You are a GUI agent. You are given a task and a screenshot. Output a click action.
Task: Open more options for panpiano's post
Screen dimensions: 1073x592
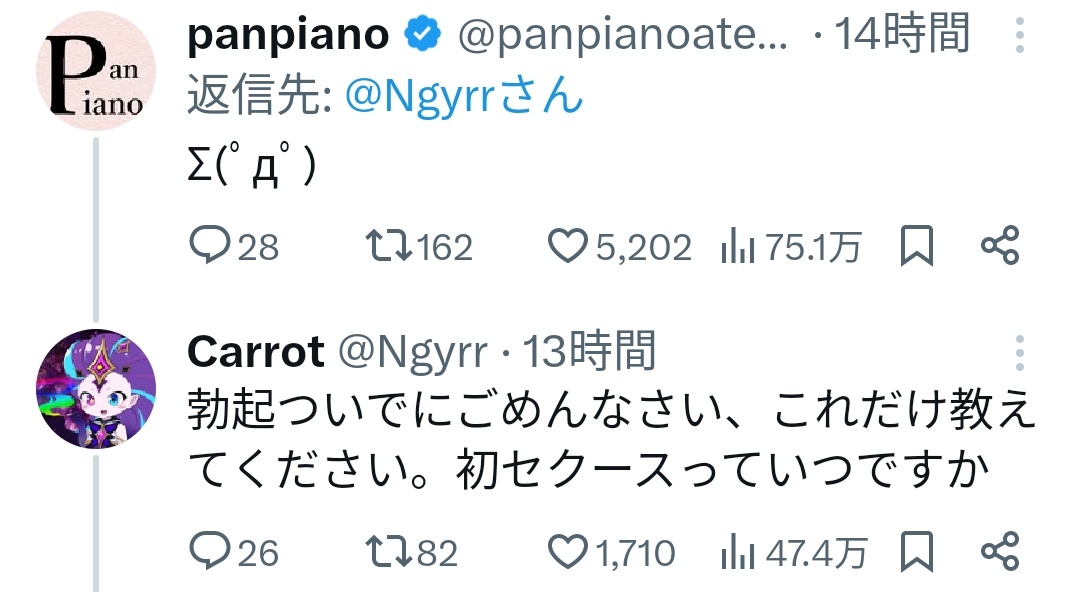point(1019,35)
